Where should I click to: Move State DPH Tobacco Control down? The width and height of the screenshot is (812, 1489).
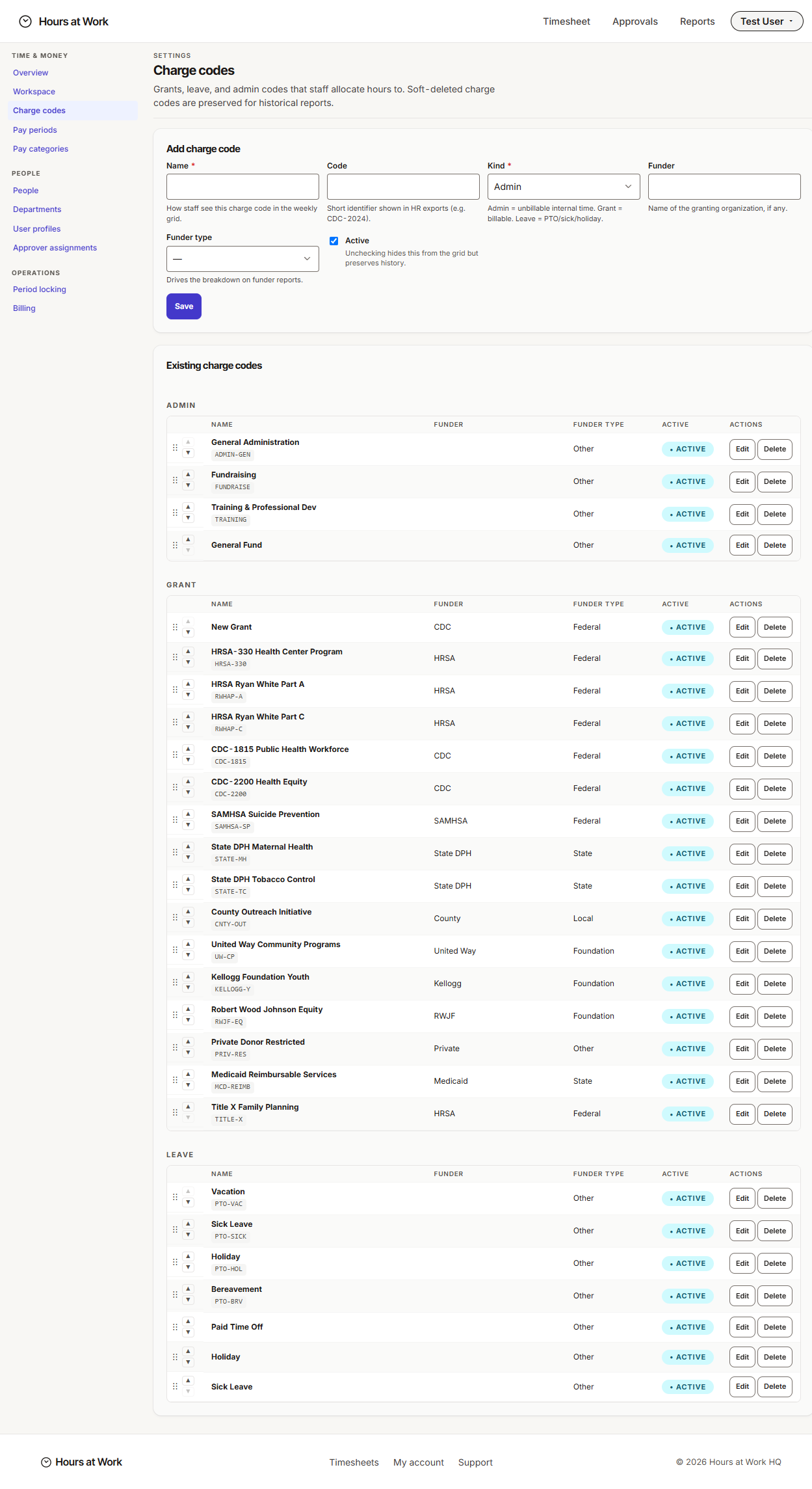click(188, 891)
